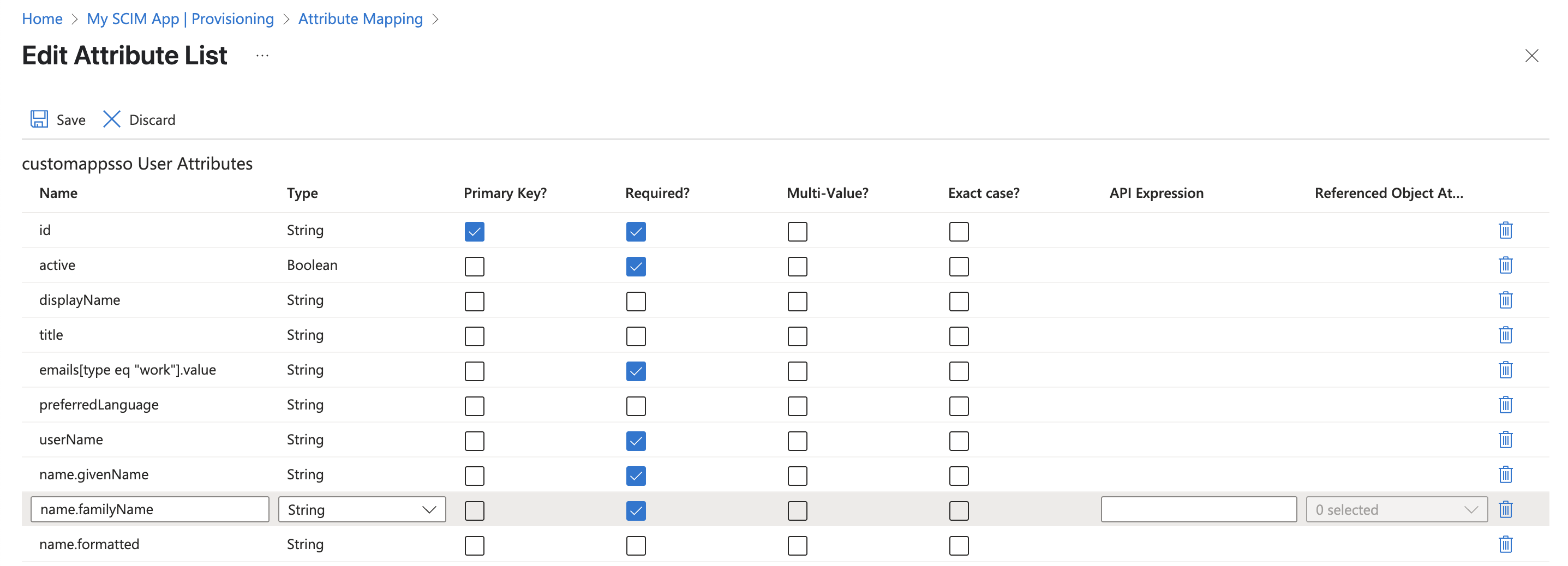This screenshot has width=1568, height=566.
Task: Uncheck Required for emails work value
Action: [636, 371]
